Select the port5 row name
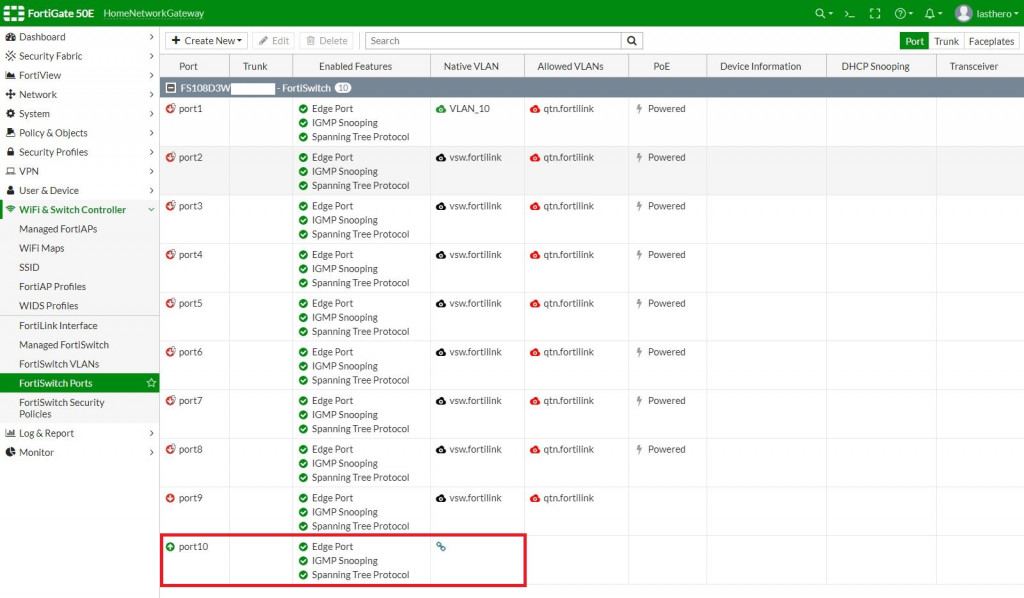1024x598 pixels. 191,303
